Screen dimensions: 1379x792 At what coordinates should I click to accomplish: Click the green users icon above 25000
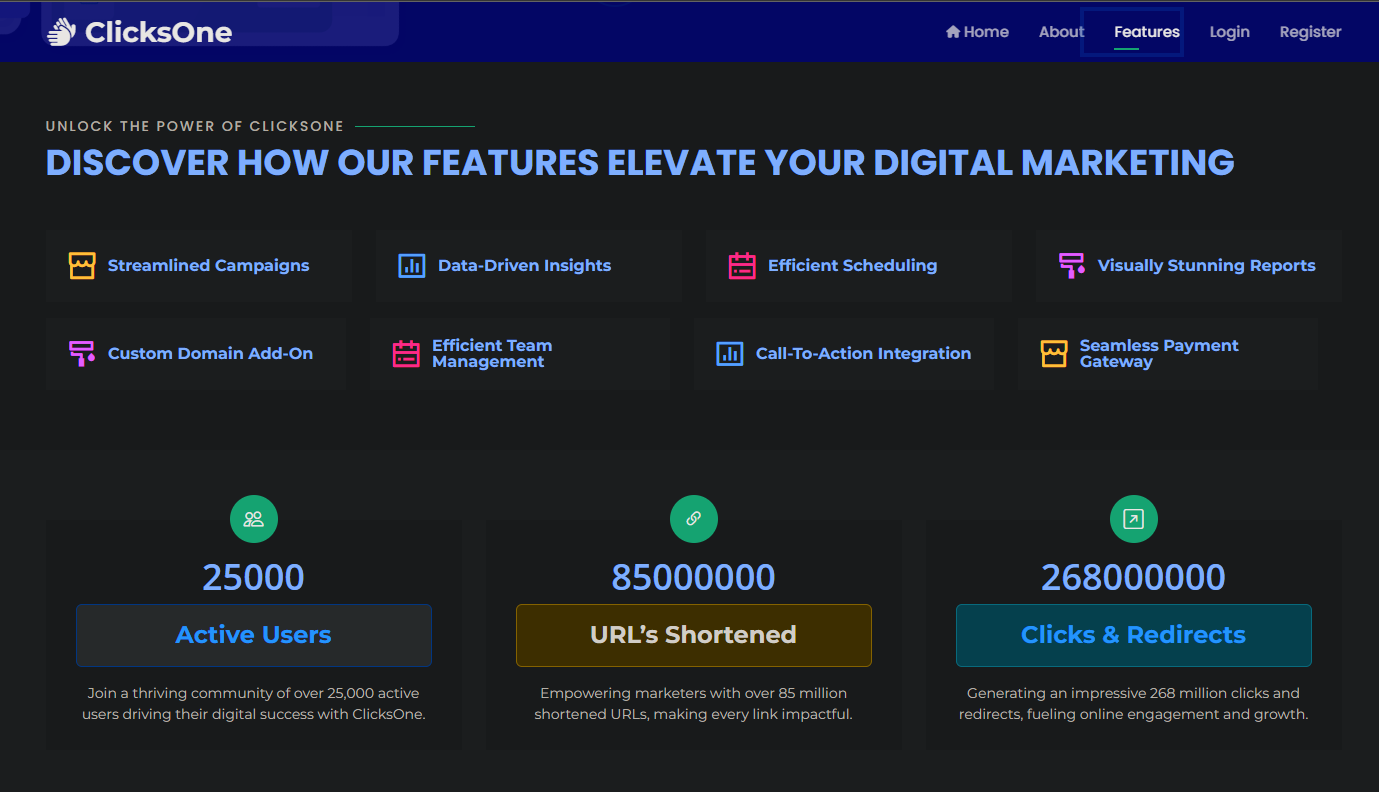pyautogui.click(x=254, y=519)
